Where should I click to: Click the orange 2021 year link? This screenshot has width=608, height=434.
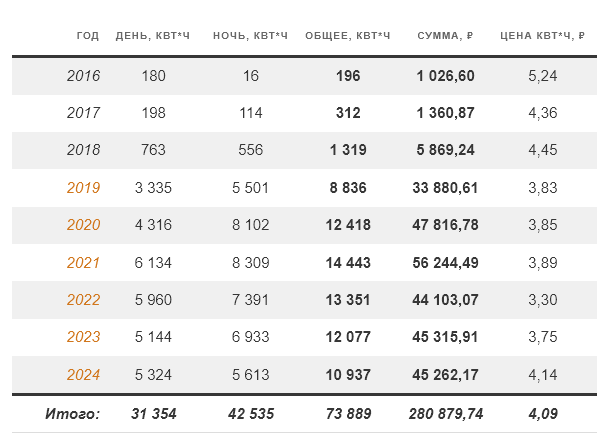pos(83,263)
